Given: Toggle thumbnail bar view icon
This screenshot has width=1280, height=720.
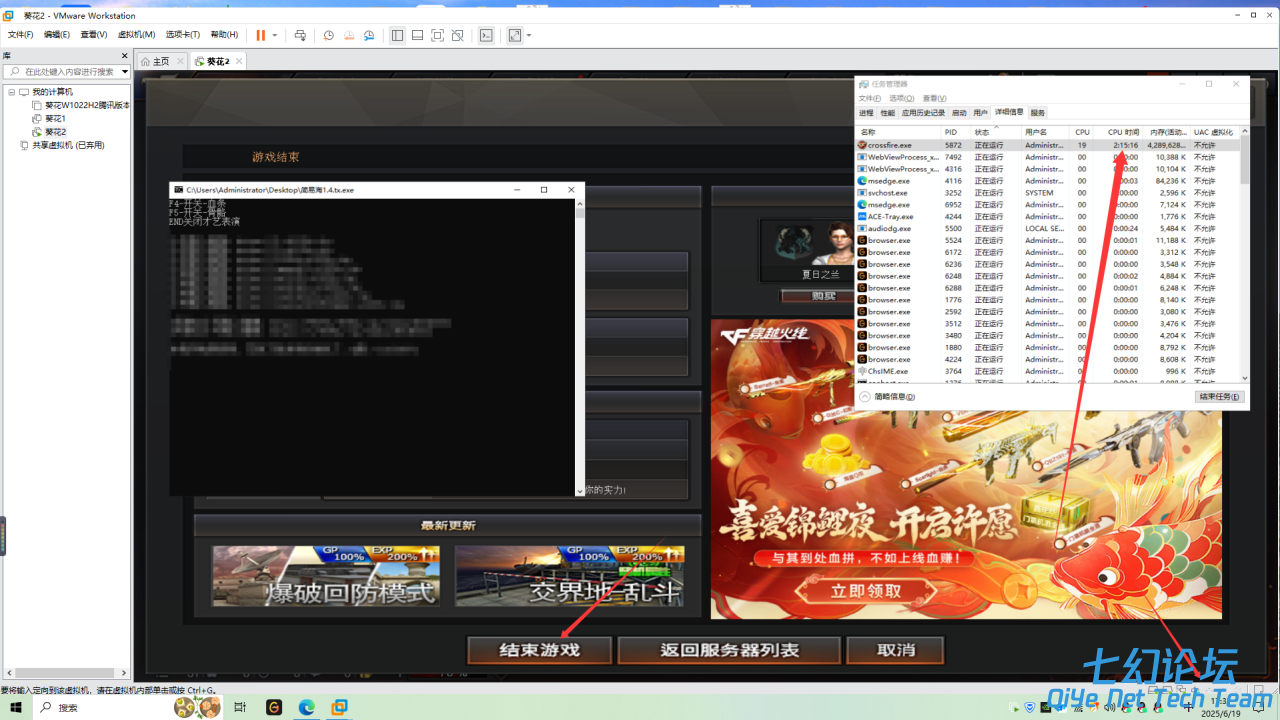Looking at the screenshot, I should point(417,35).
